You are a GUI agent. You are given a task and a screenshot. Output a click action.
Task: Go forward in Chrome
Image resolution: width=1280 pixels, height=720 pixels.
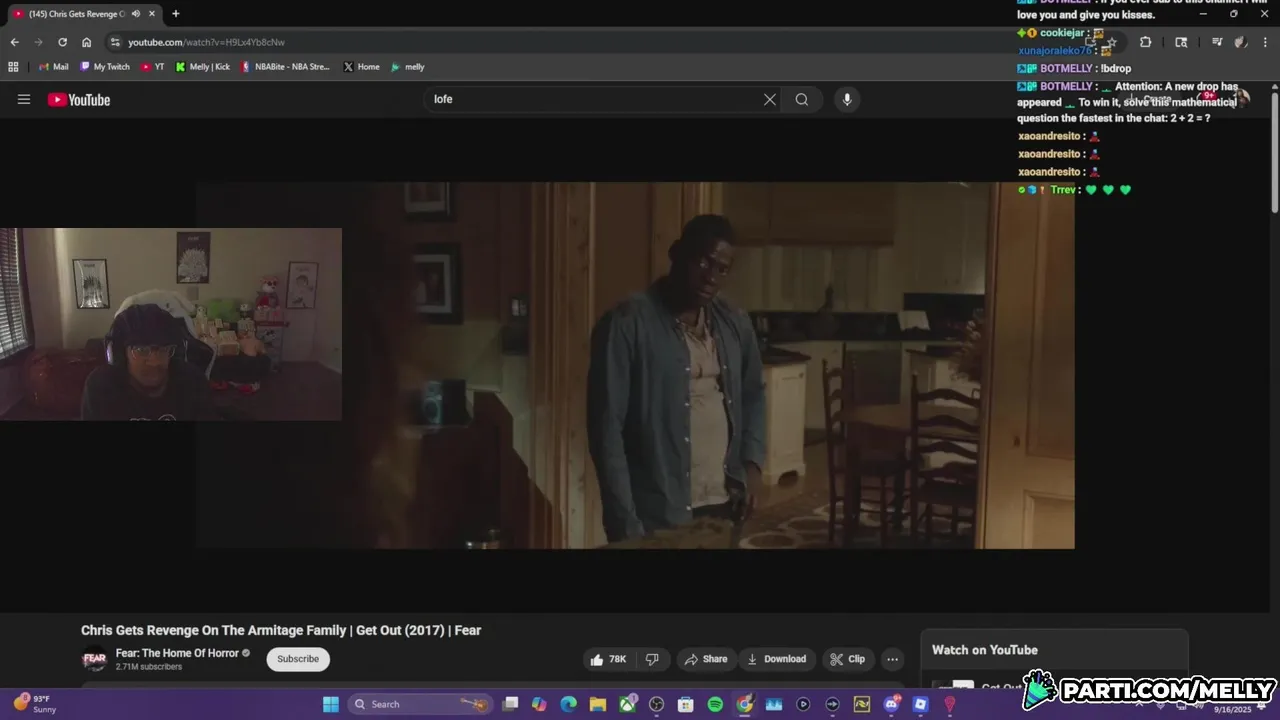point(38,42)
